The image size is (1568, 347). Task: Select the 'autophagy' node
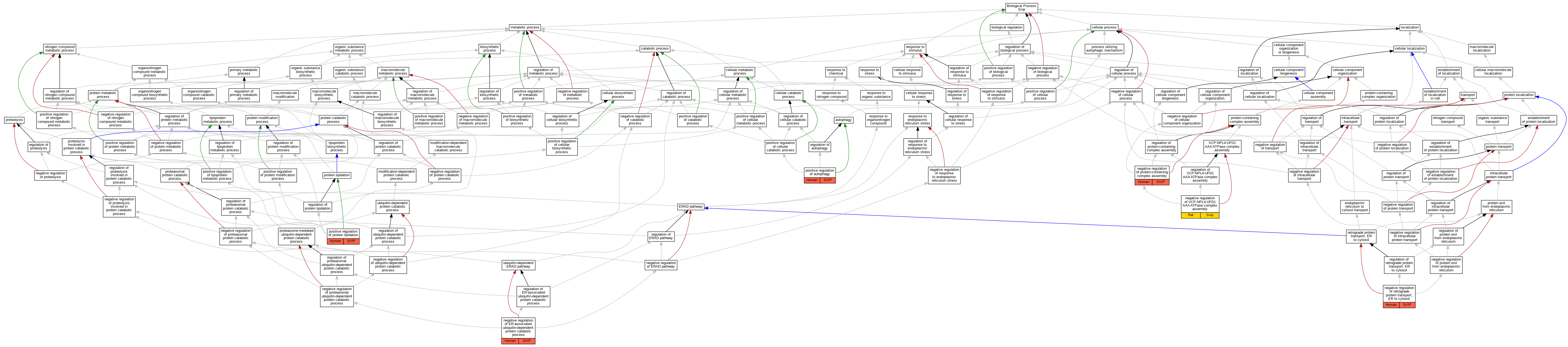click(x=843, y=120)
